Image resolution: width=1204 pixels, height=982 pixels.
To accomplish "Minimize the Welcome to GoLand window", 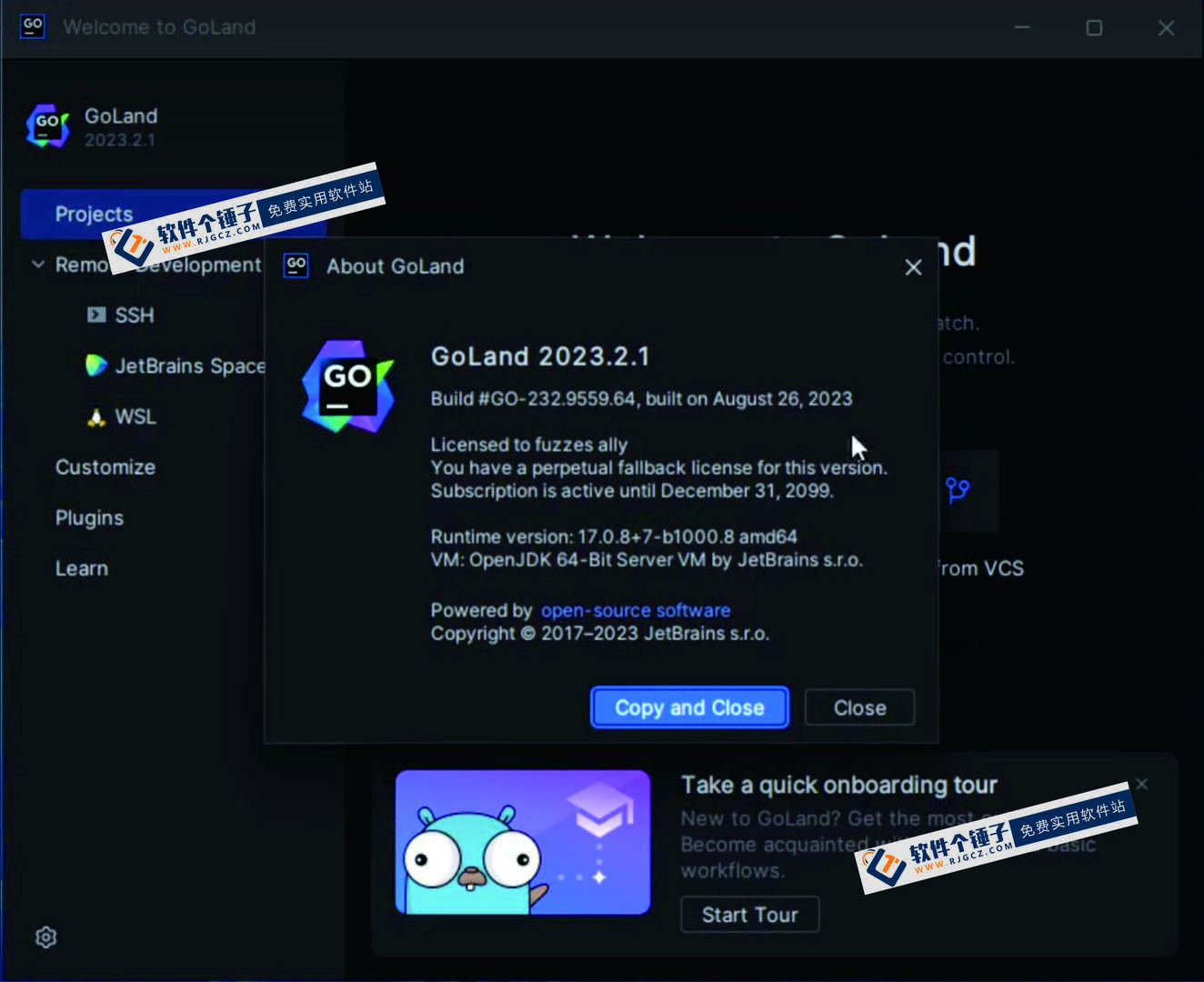I will tap(1023, 27).
